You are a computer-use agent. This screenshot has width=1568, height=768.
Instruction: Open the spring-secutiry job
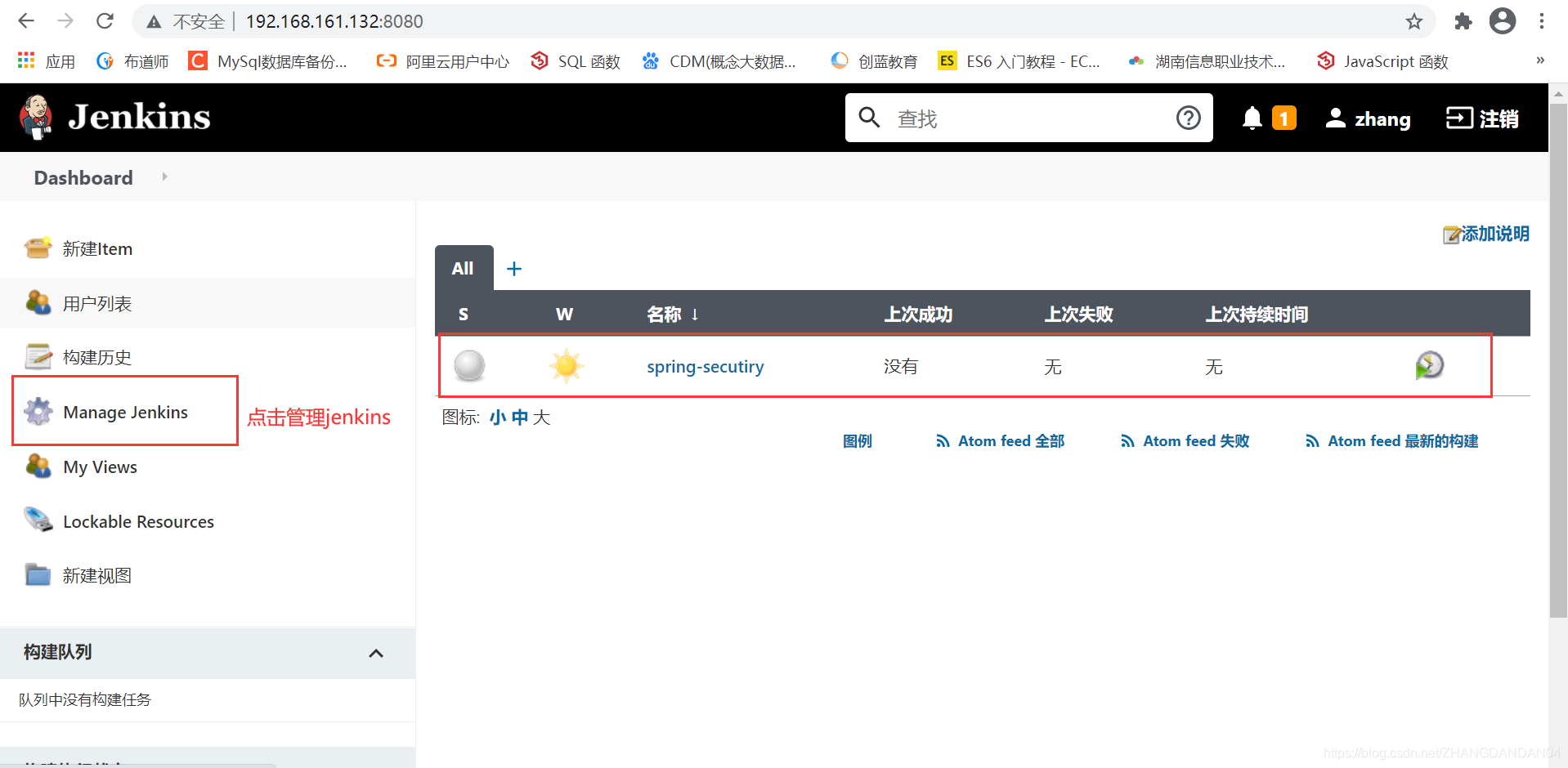pyautogui.click(x=705, y=367)
